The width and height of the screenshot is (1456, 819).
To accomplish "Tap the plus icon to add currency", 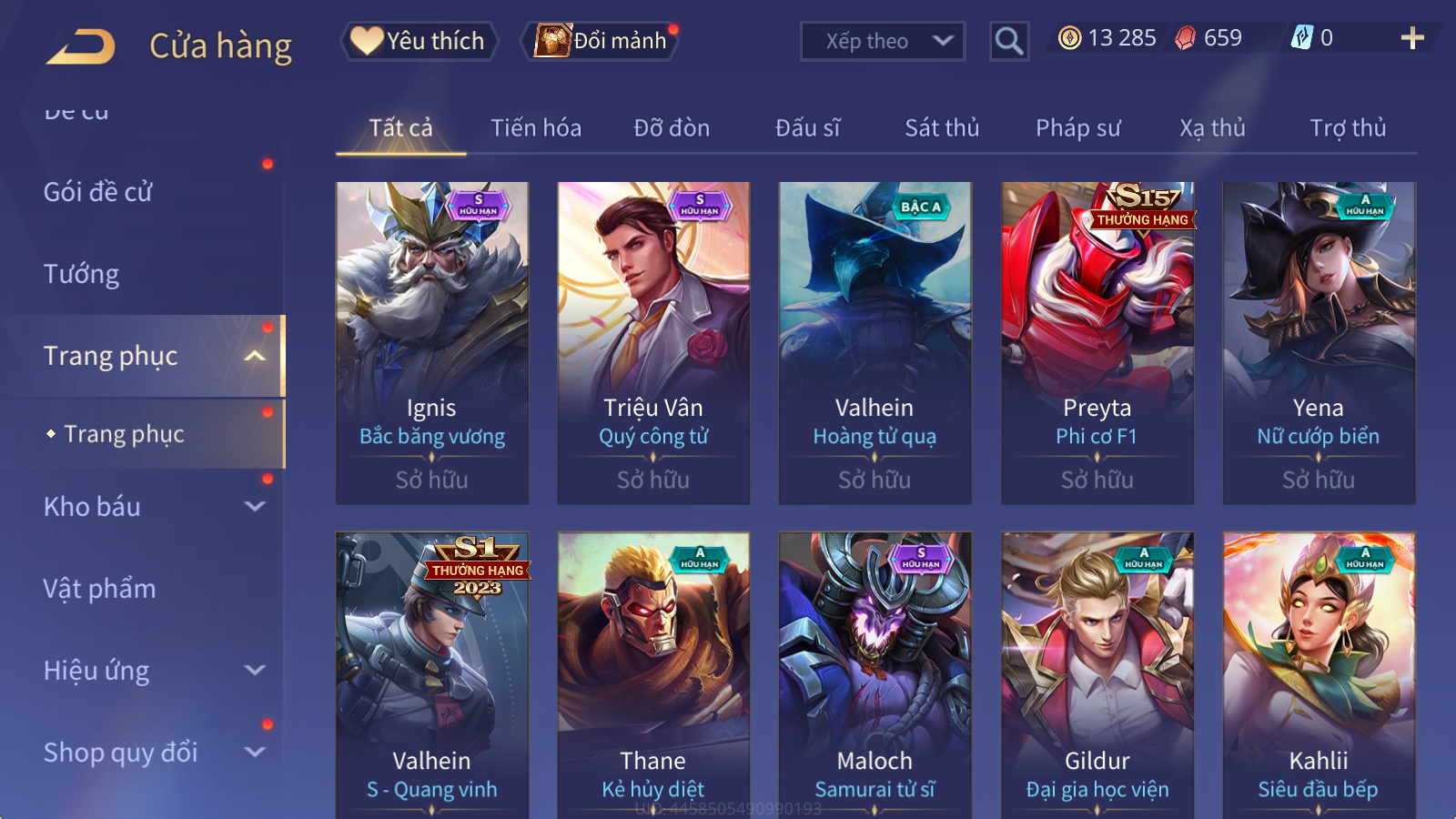I will coord(1411,38).
